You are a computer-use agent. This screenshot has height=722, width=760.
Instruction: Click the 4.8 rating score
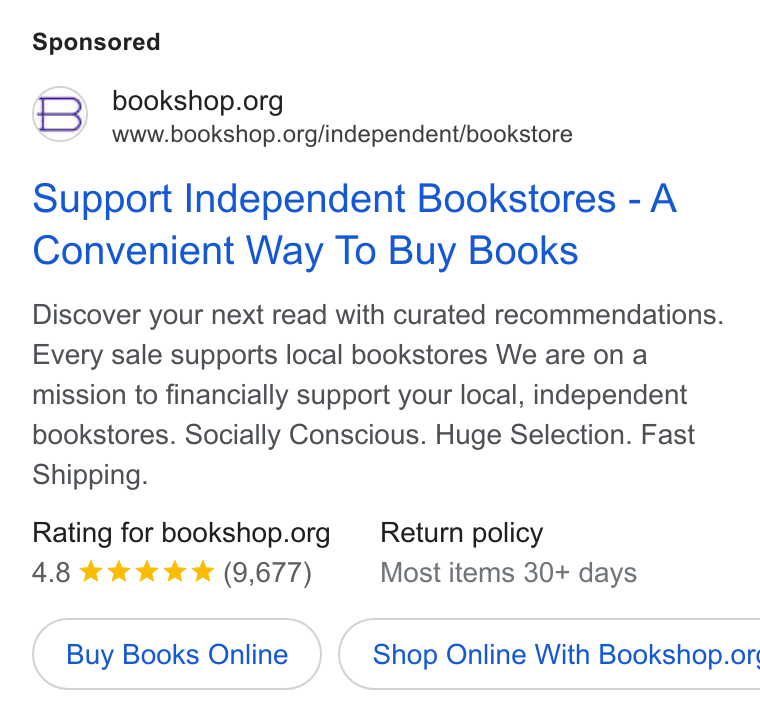(x=51, y=573)
